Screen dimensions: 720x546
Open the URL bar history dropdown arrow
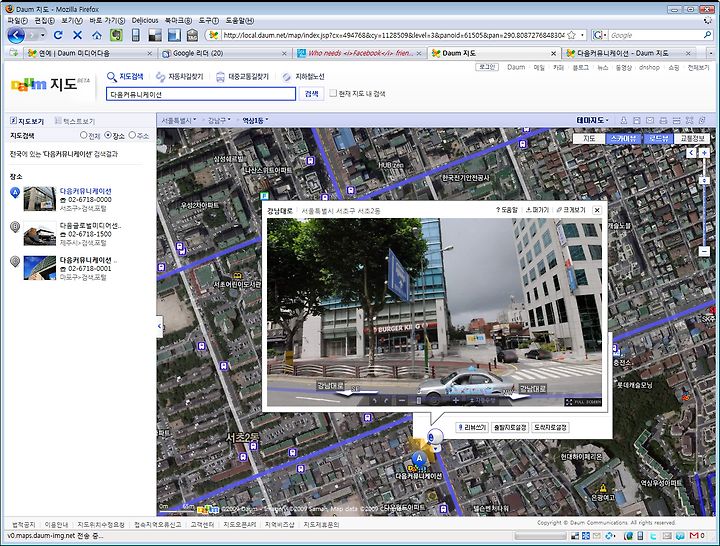pos(583,35)
